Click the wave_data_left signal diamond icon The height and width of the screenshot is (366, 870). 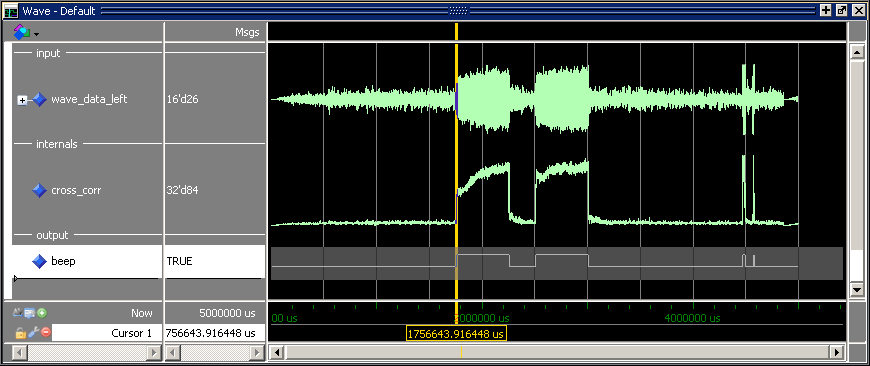tap(39, 100)
